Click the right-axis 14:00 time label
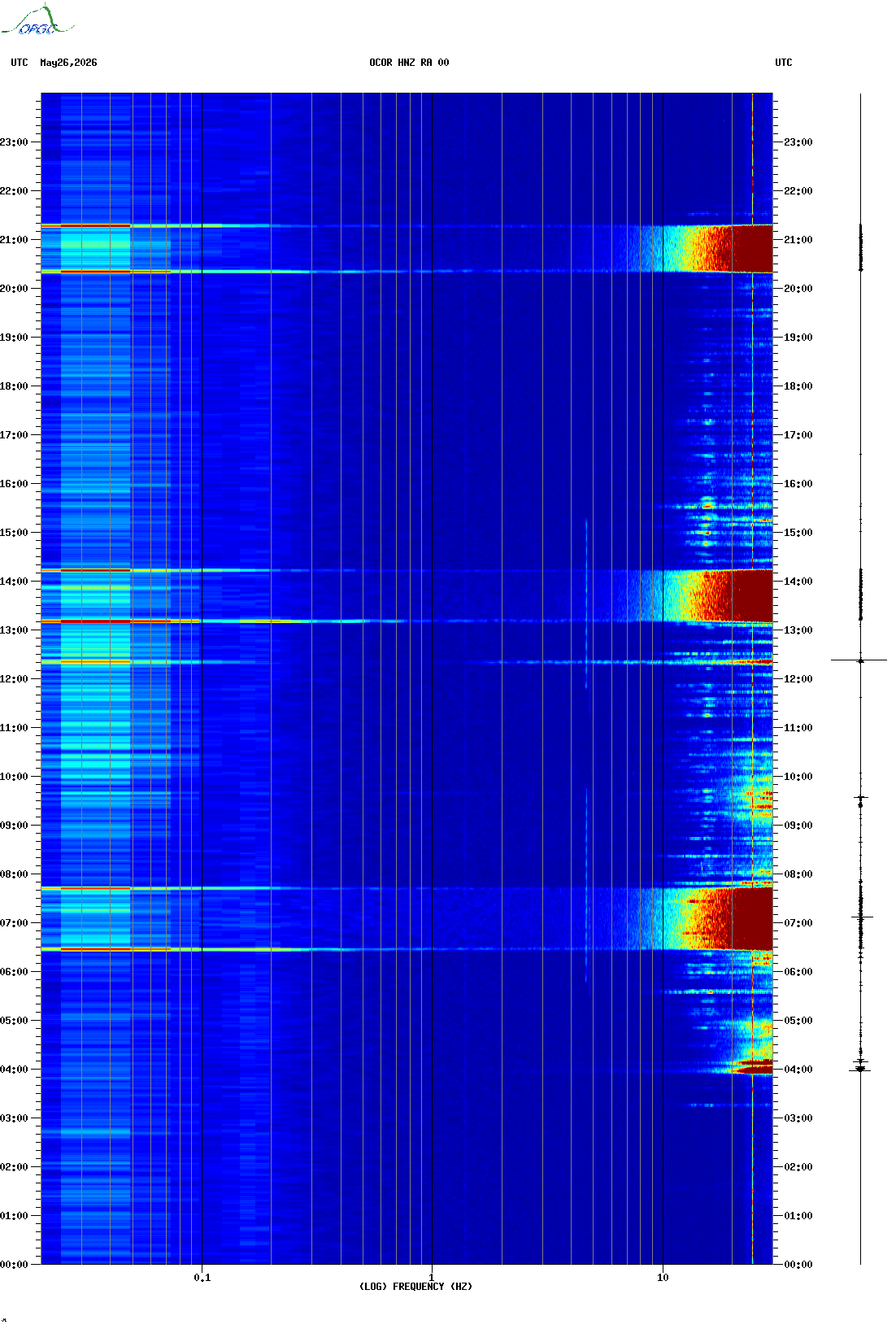896x1329 pixels. coord(798,582)
